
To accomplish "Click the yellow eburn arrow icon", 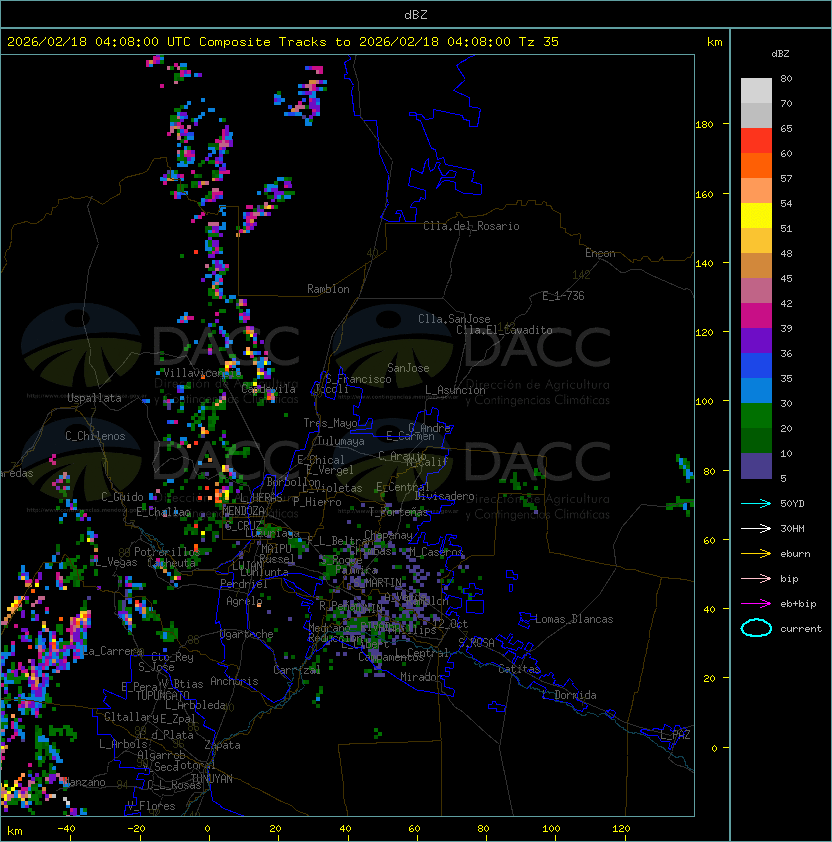I will click(x=756, y=554).
